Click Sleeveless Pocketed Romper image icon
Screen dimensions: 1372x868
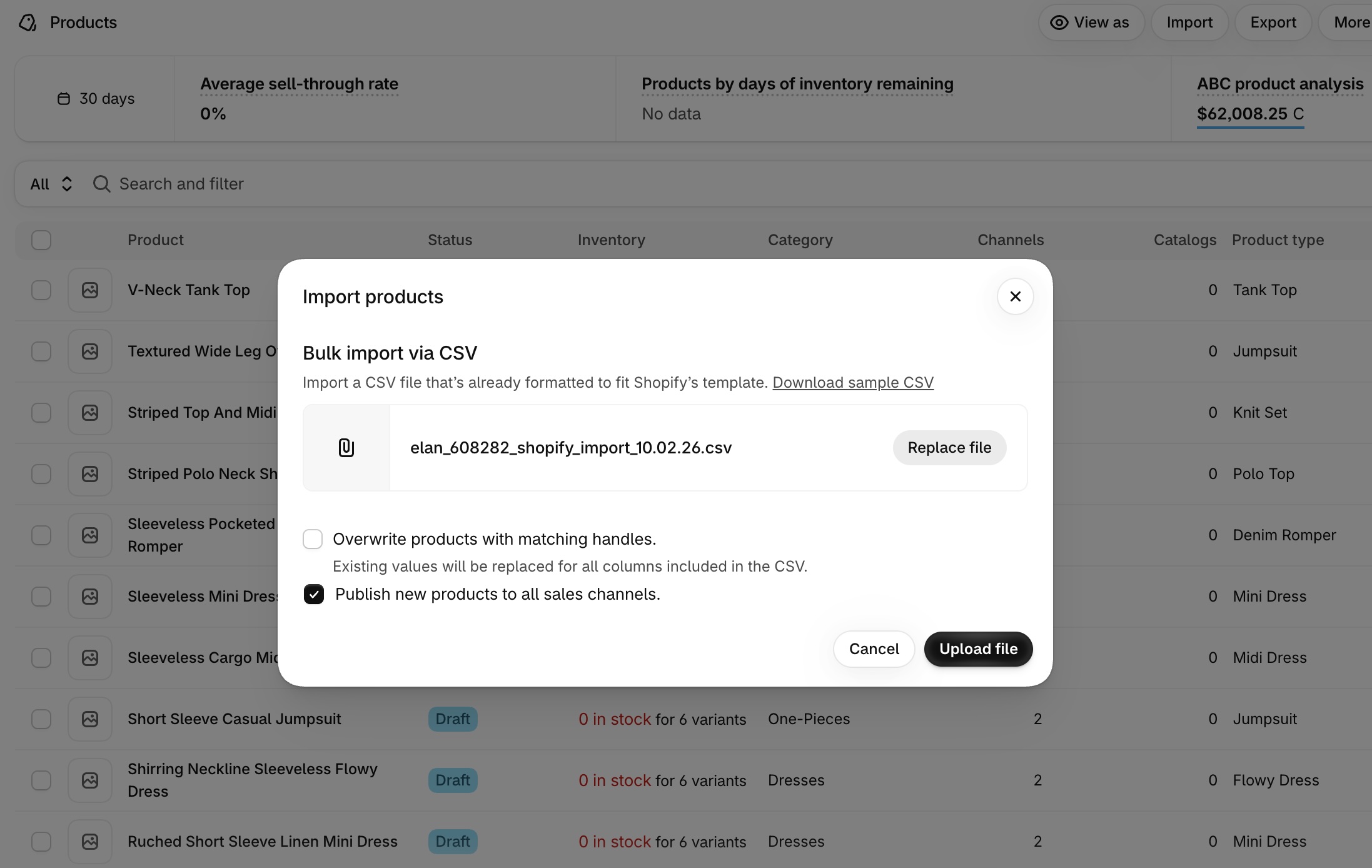click(x=90, y=535)
